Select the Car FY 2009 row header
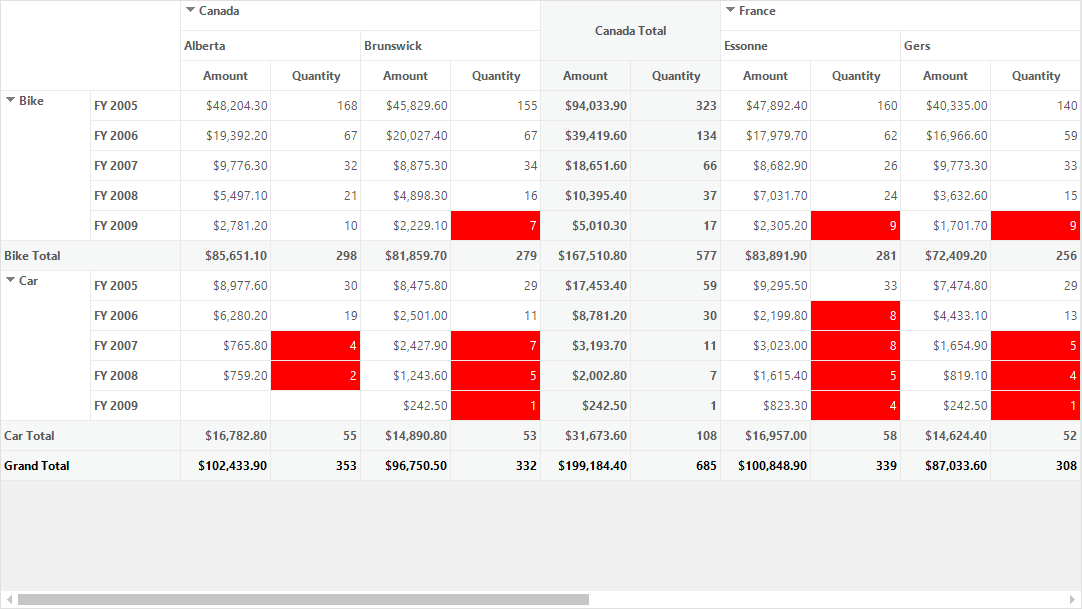Image resolution: width=1082 pixels, height=609 pixels. (x=135, y=406)
